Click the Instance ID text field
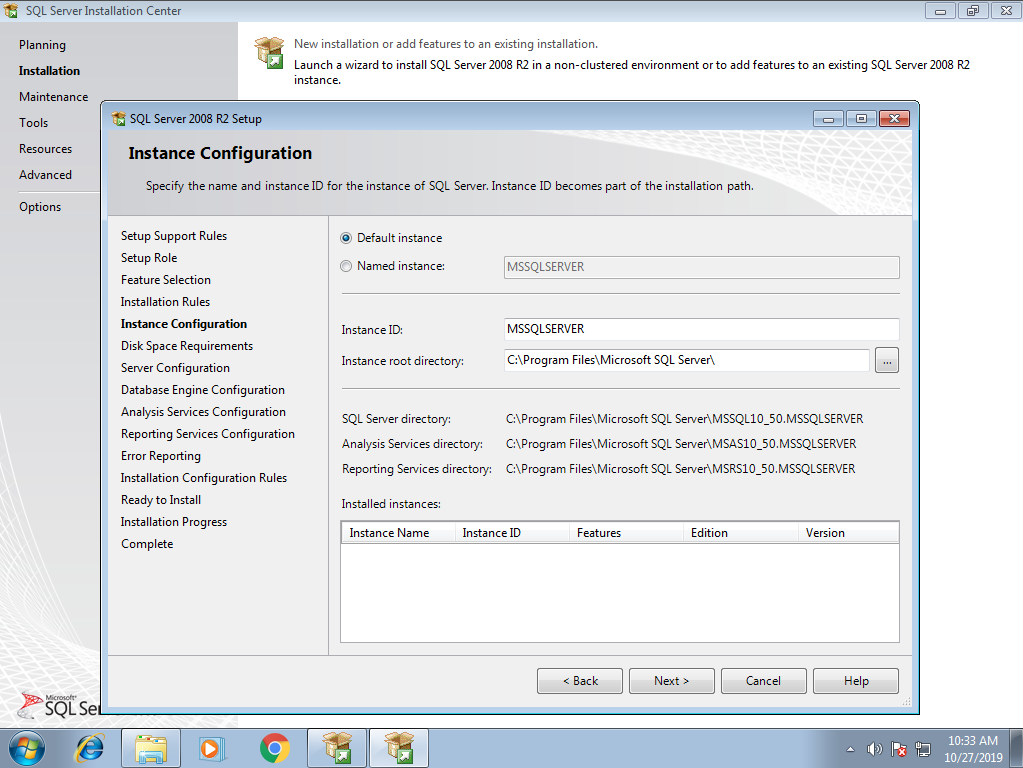Viewport: 1023px width, 768px height. point(702,329)
